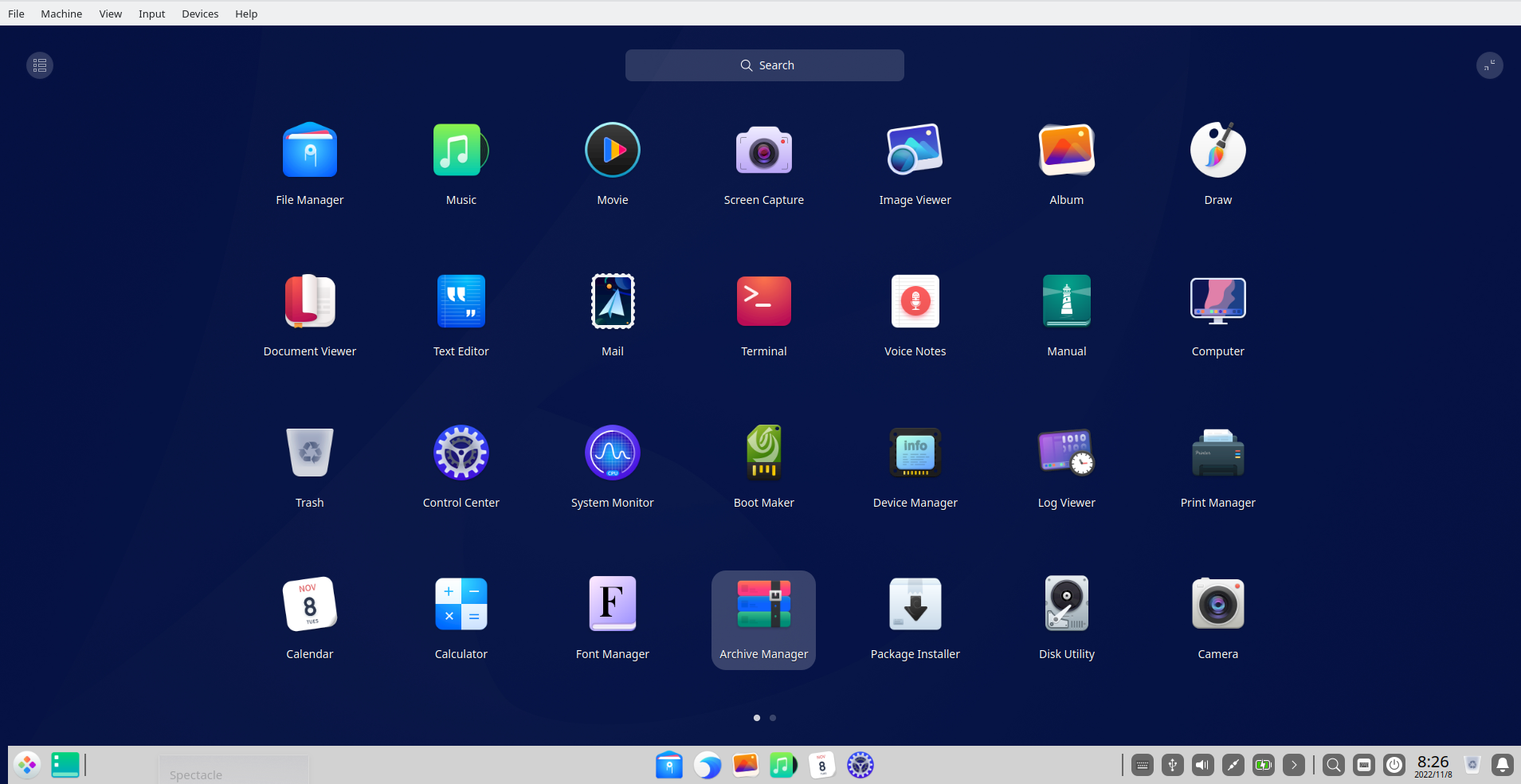
Task: Toggle the onscreen keyboard in the tray
Action: coord(1364,764)
